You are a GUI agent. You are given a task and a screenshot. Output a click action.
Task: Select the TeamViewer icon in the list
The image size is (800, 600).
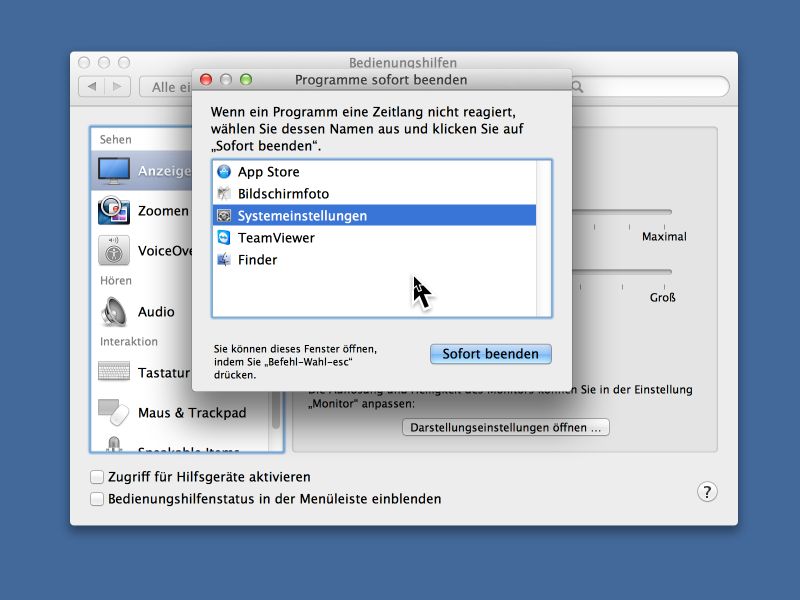click(x=224, y=237)
